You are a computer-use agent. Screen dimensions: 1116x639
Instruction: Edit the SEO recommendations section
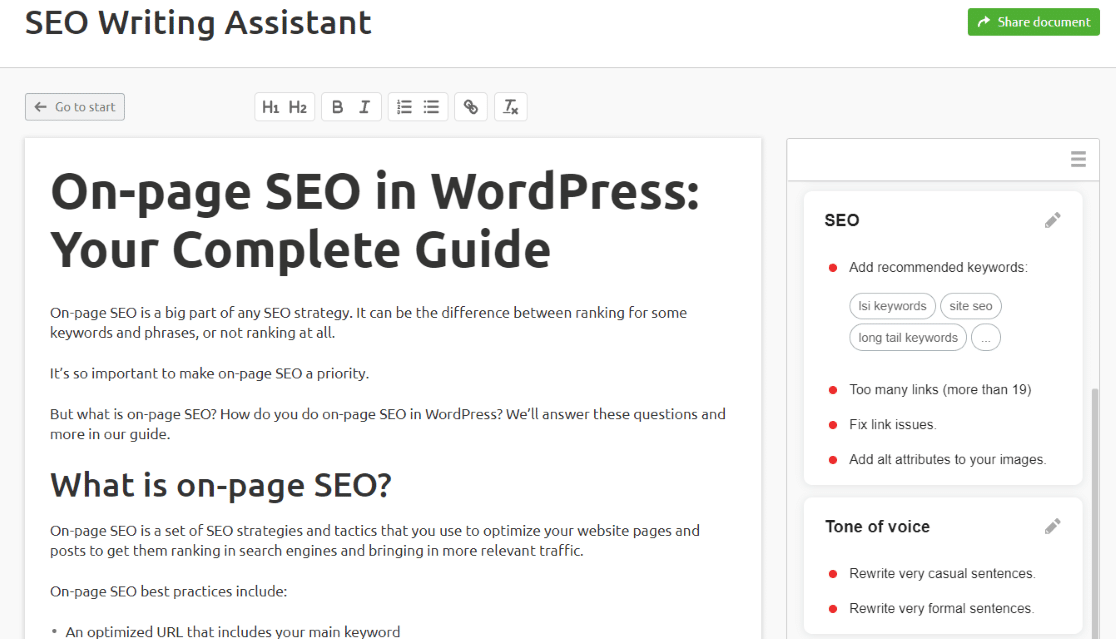point(1052,220)
